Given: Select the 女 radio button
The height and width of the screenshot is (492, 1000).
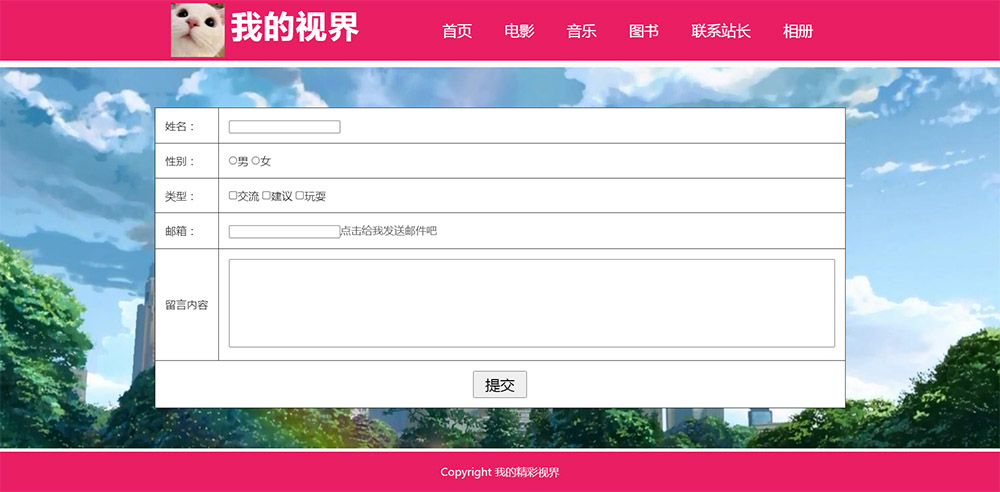Looking at the screenshot, I should [255, 161].
